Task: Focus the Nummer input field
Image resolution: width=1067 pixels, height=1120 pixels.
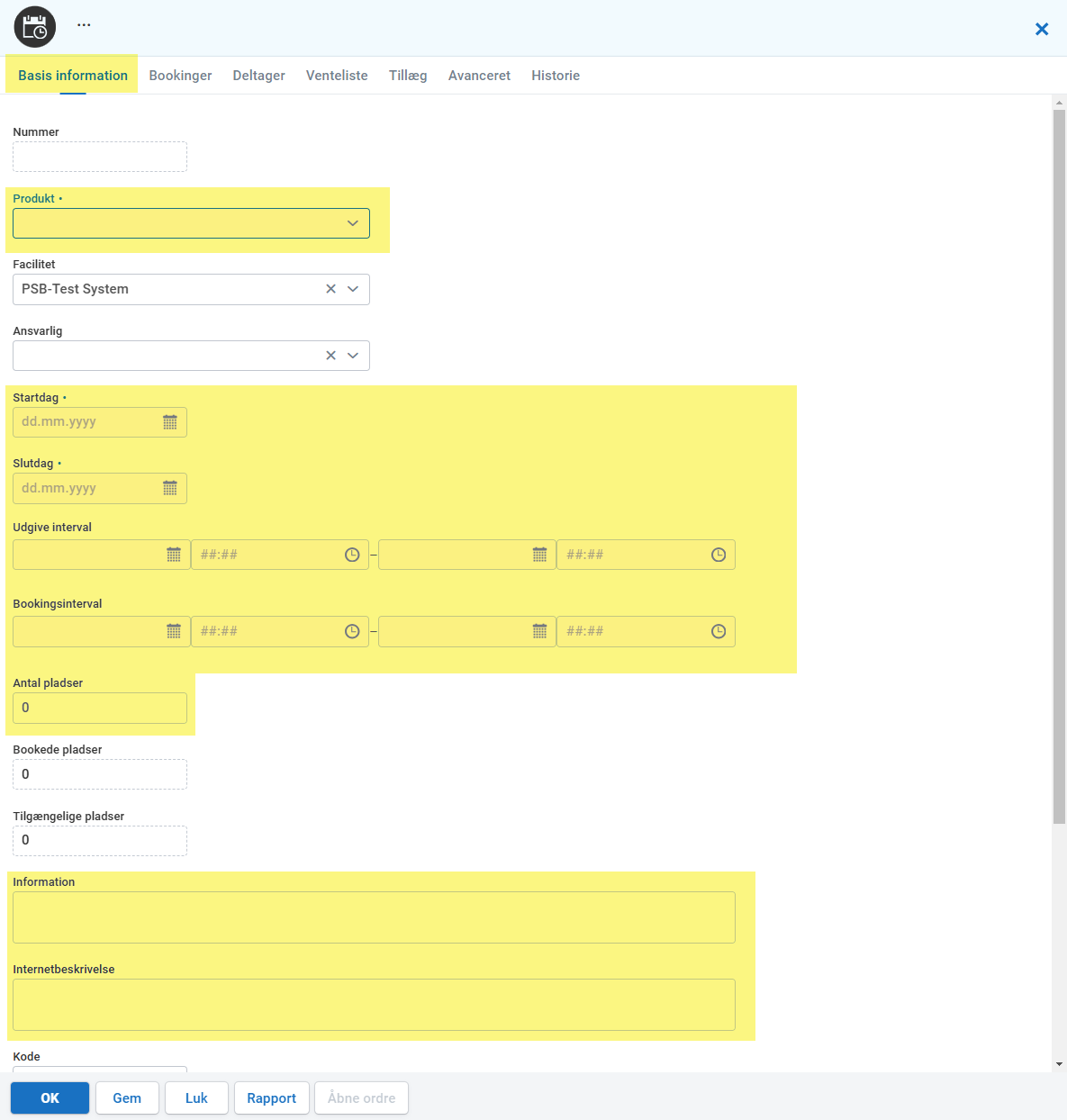Action: tap(100, 157)
